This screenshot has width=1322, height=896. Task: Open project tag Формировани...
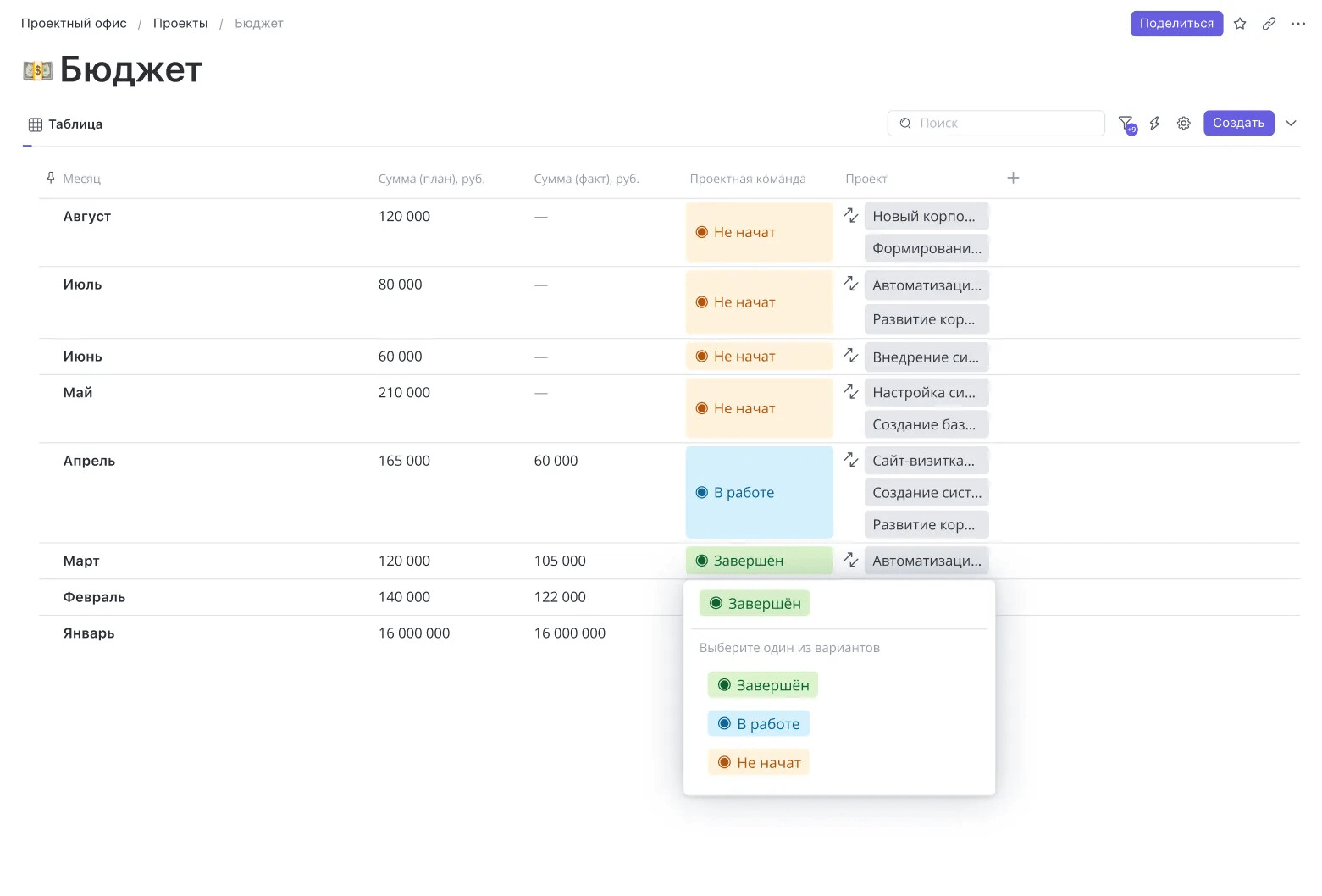point(927,248)
